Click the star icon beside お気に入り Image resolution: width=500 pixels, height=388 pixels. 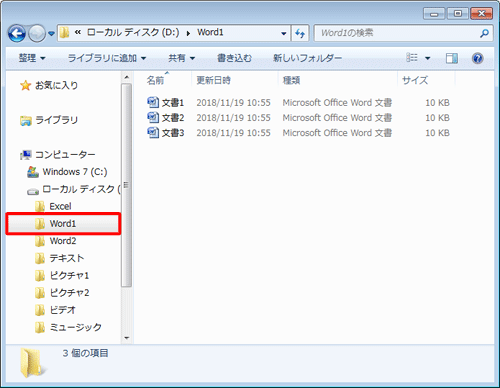tap(25, 85)
